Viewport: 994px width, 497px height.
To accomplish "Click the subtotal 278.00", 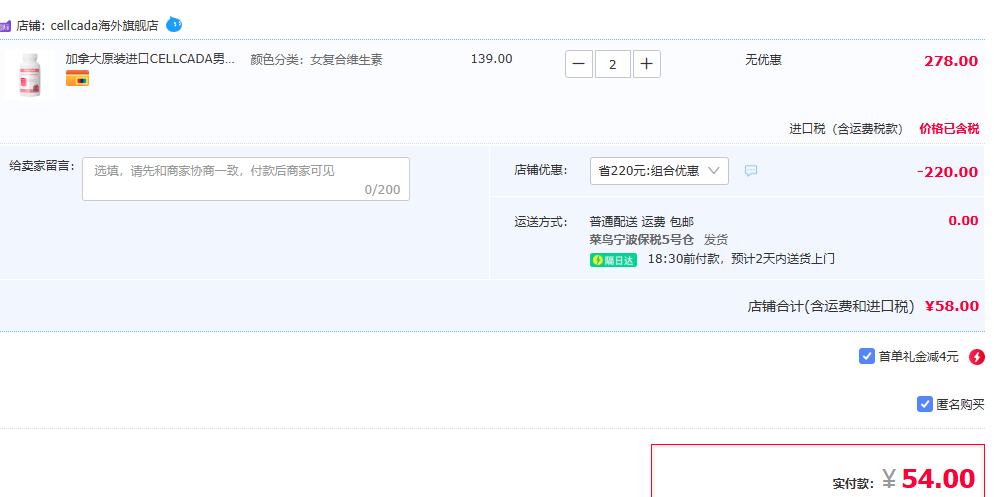I will (x=951, y=61).
